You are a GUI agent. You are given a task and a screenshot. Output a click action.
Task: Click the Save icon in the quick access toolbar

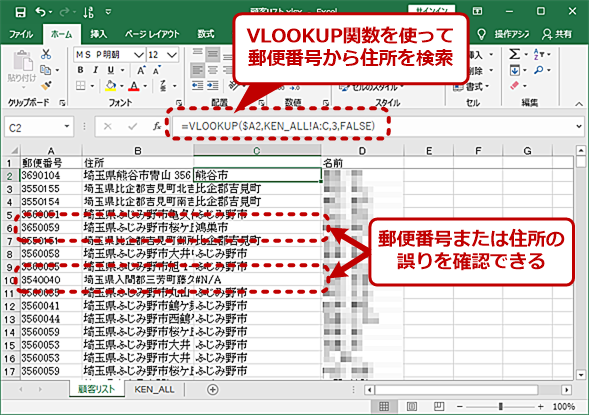pos(20,12)
